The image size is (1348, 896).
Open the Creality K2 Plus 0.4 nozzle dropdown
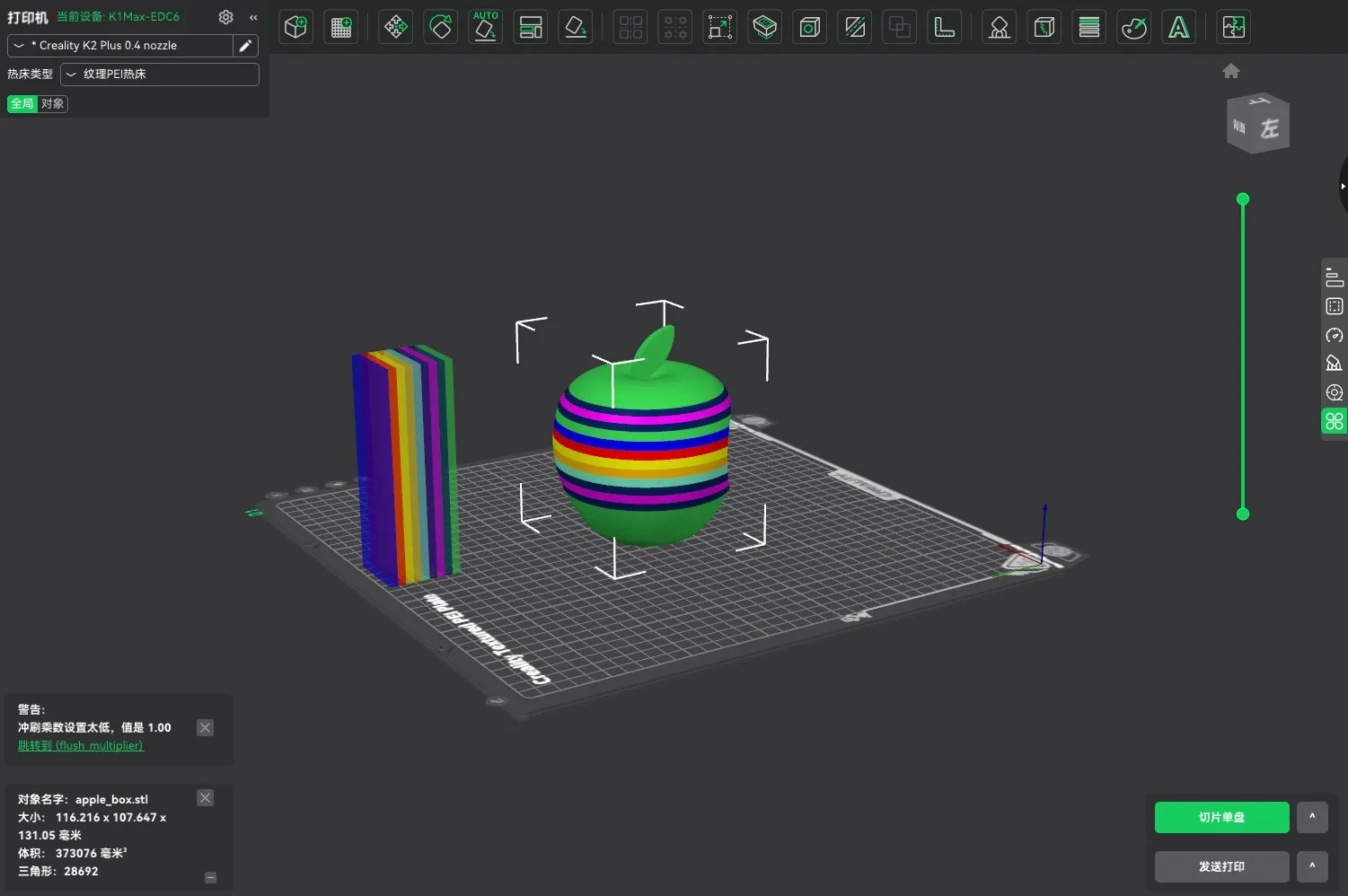pos(119,46)
